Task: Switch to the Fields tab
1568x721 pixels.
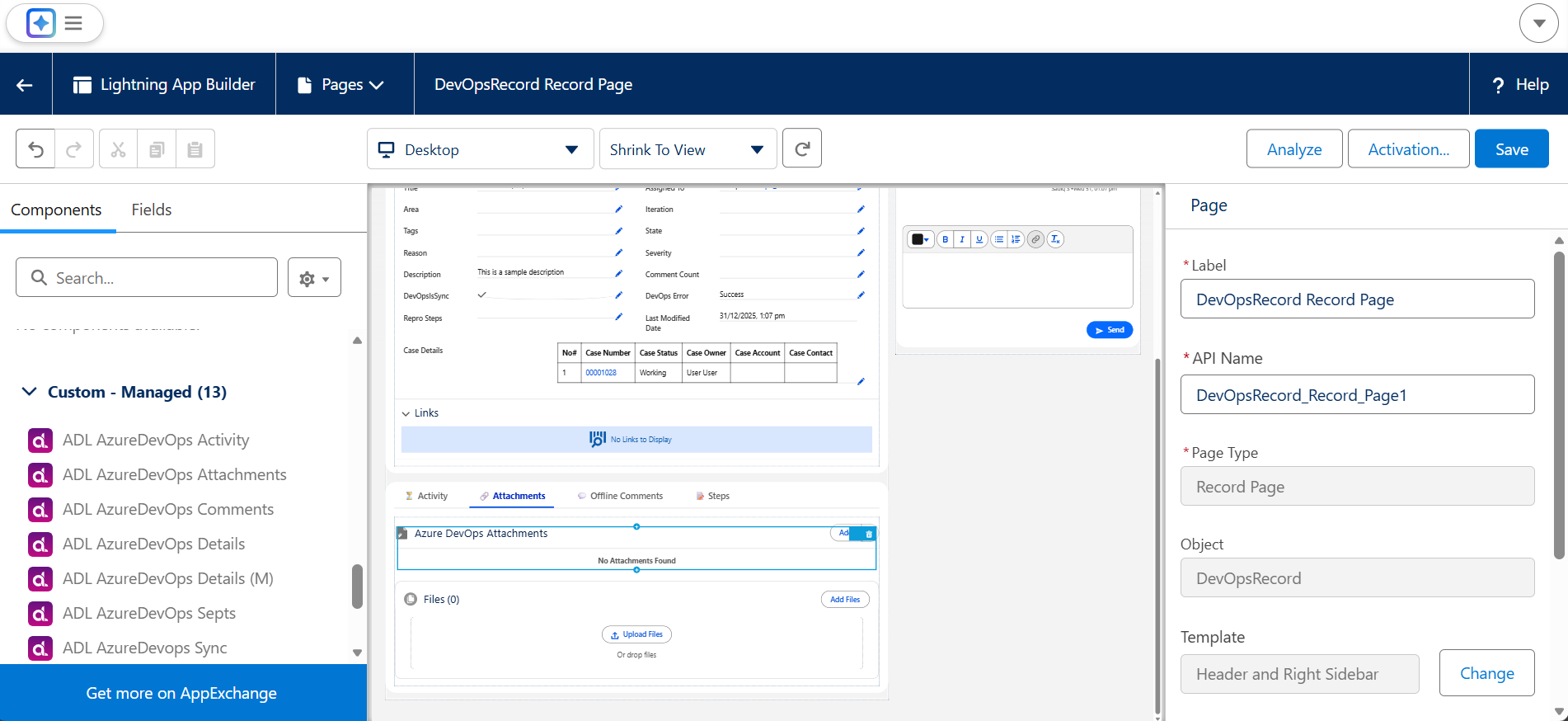Action: [152, 210]
